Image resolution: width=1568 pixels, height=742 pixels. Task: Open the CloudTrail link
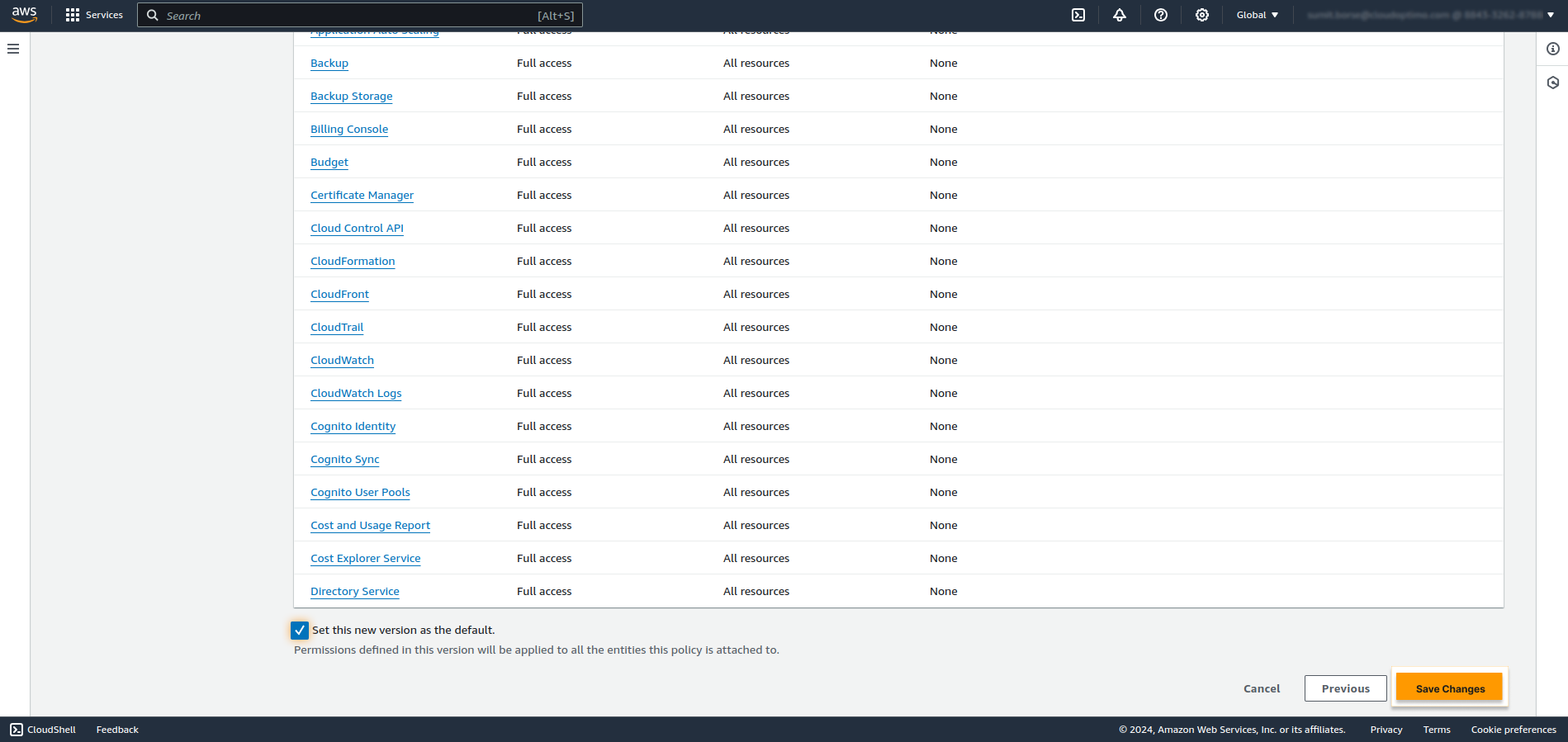tap(337, 327)
